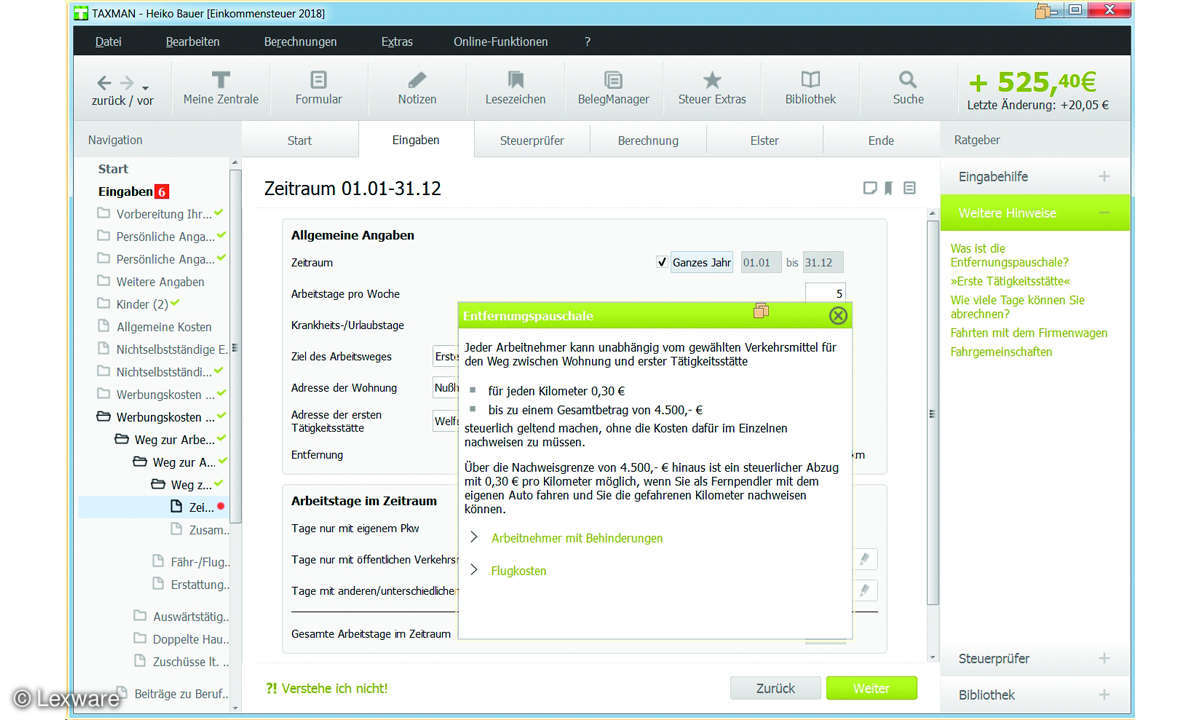
Task: Open Lesezeichen bookmarks in toolbar
Action: click(x=515, y=88)
